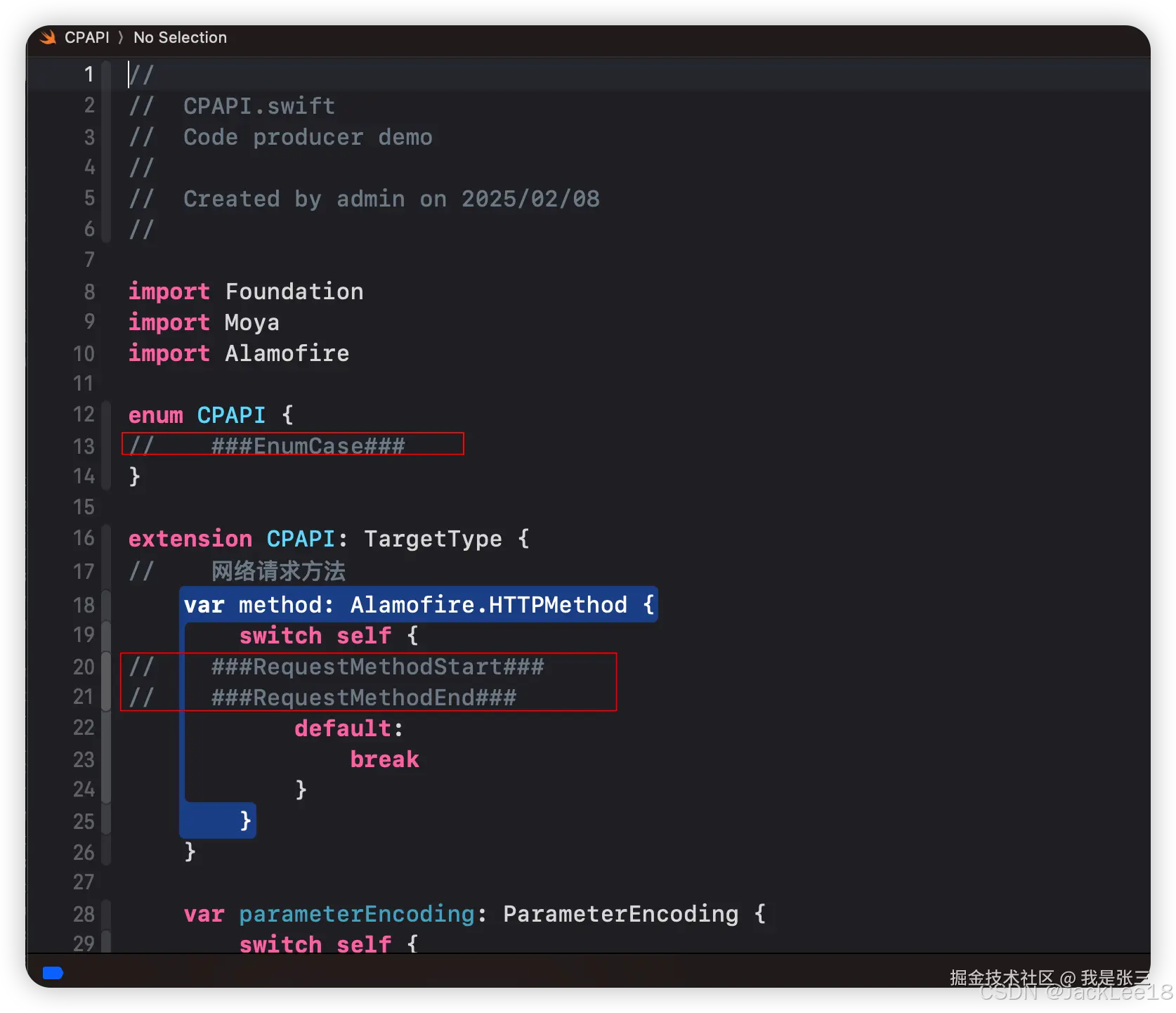1176x1013 pixels.
Task: Set a breakpoint on line 18
Action: coord(84,605)
